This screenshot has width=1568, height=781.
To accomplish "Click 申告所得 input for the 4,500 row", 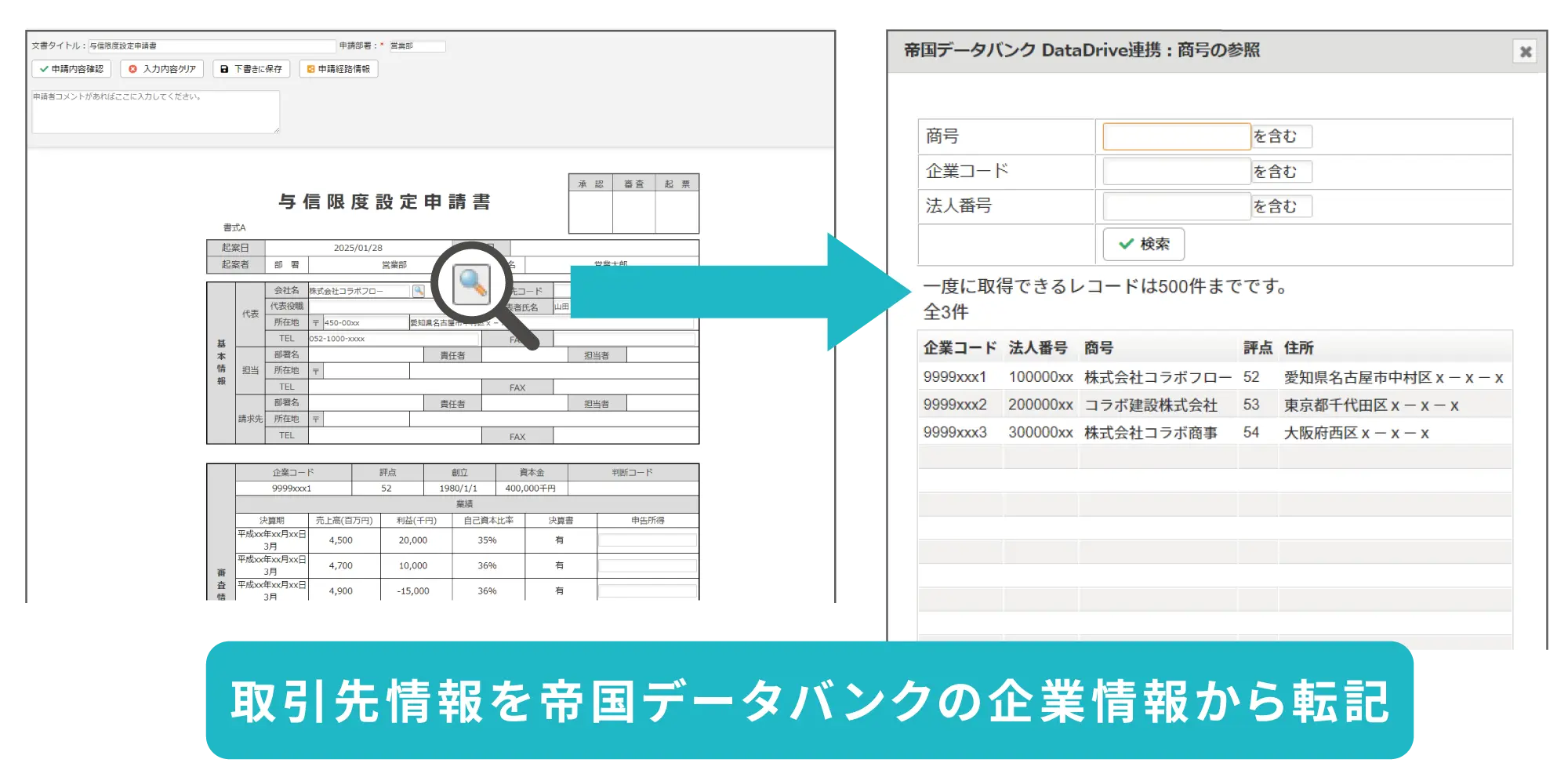I will [x=648, y=540].
